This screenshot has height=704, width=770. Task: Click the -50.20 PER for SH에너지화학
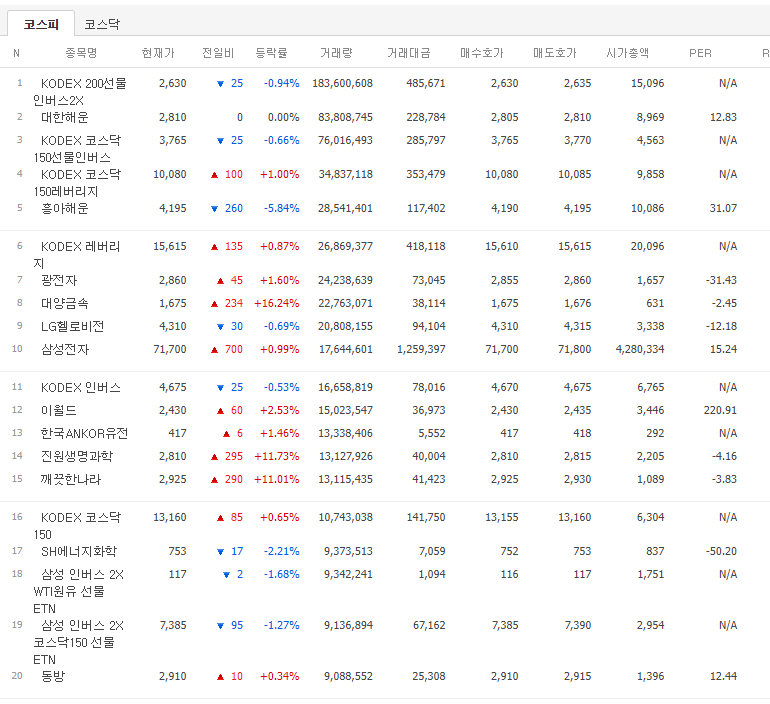click(x=721, y=551)
